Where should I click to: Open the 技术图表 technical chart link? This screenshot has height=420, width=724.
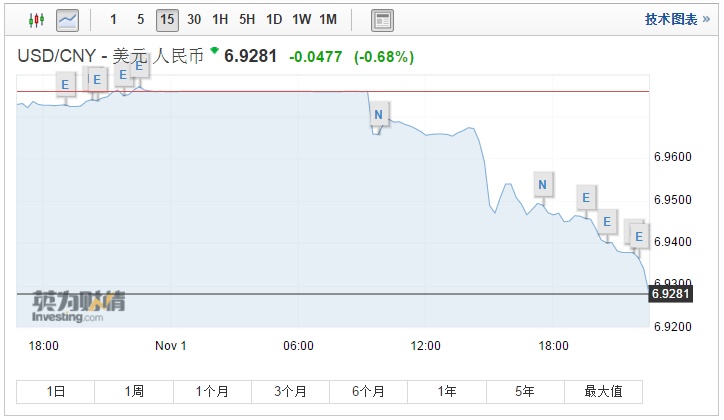click(670, 19)
